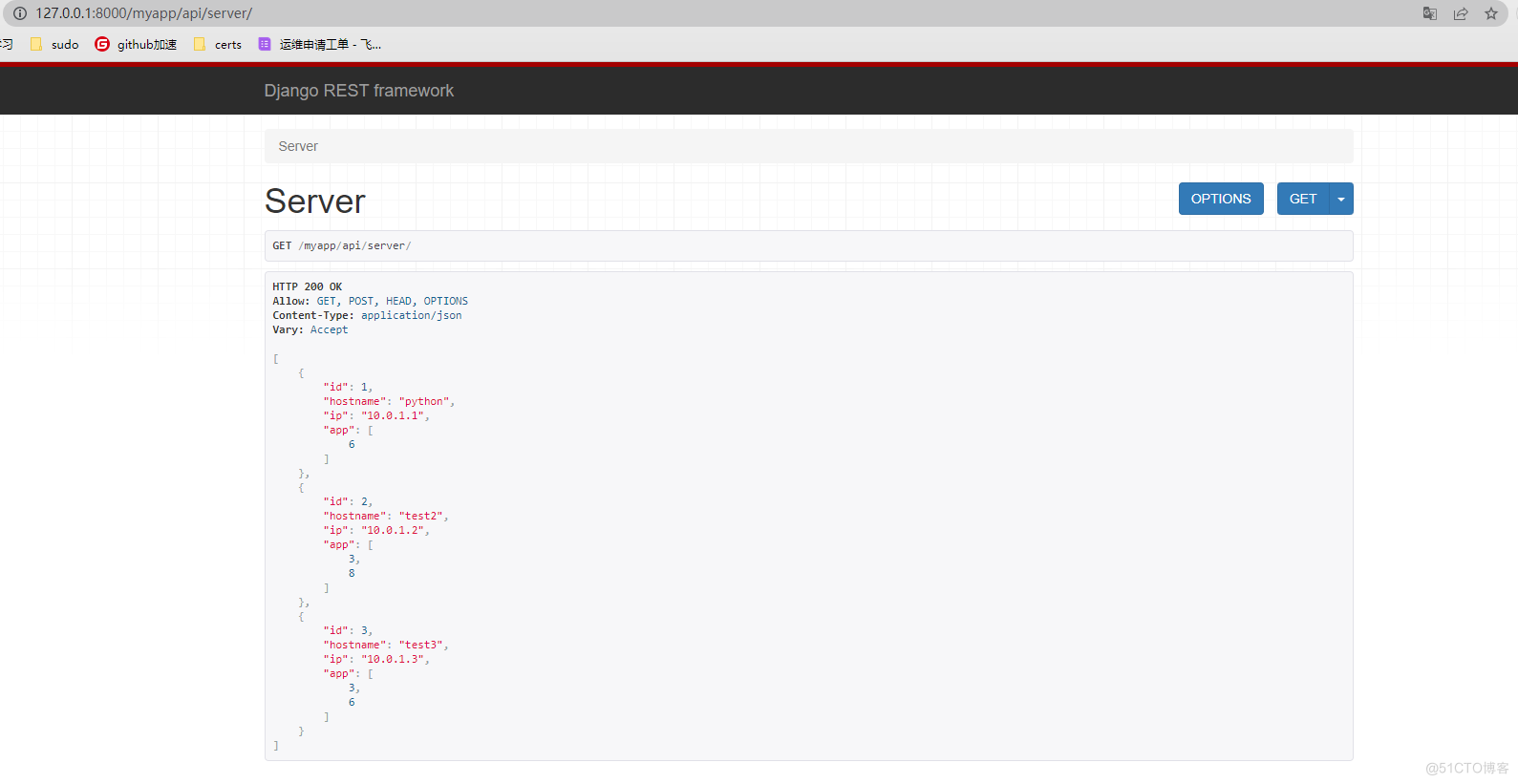Click the hostname "python" value
The height and width of the screenshot is (784, 1518).
pos(424,401)
